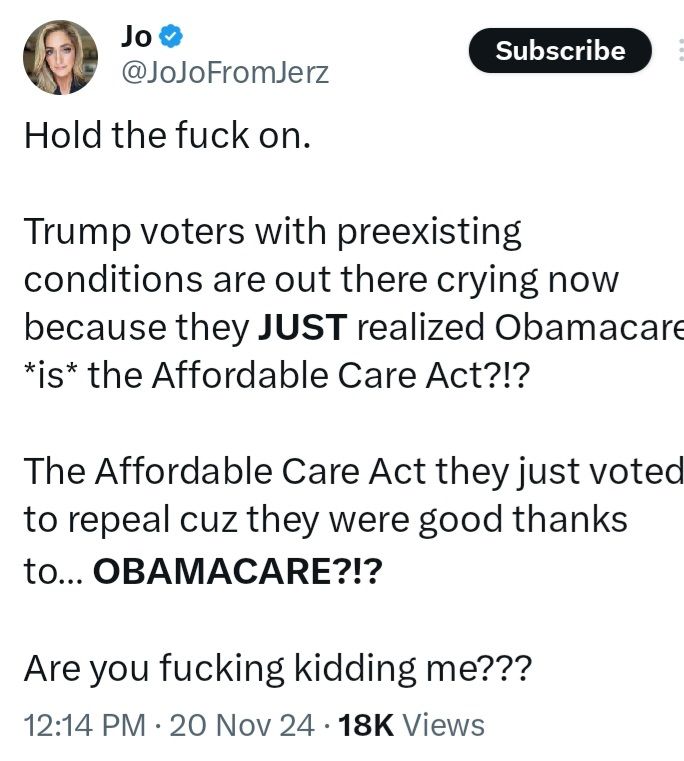Click the opening line Hold the fuck on
Image resolution: width=684 pixels, height=761 pixels.
coord(167,135)
